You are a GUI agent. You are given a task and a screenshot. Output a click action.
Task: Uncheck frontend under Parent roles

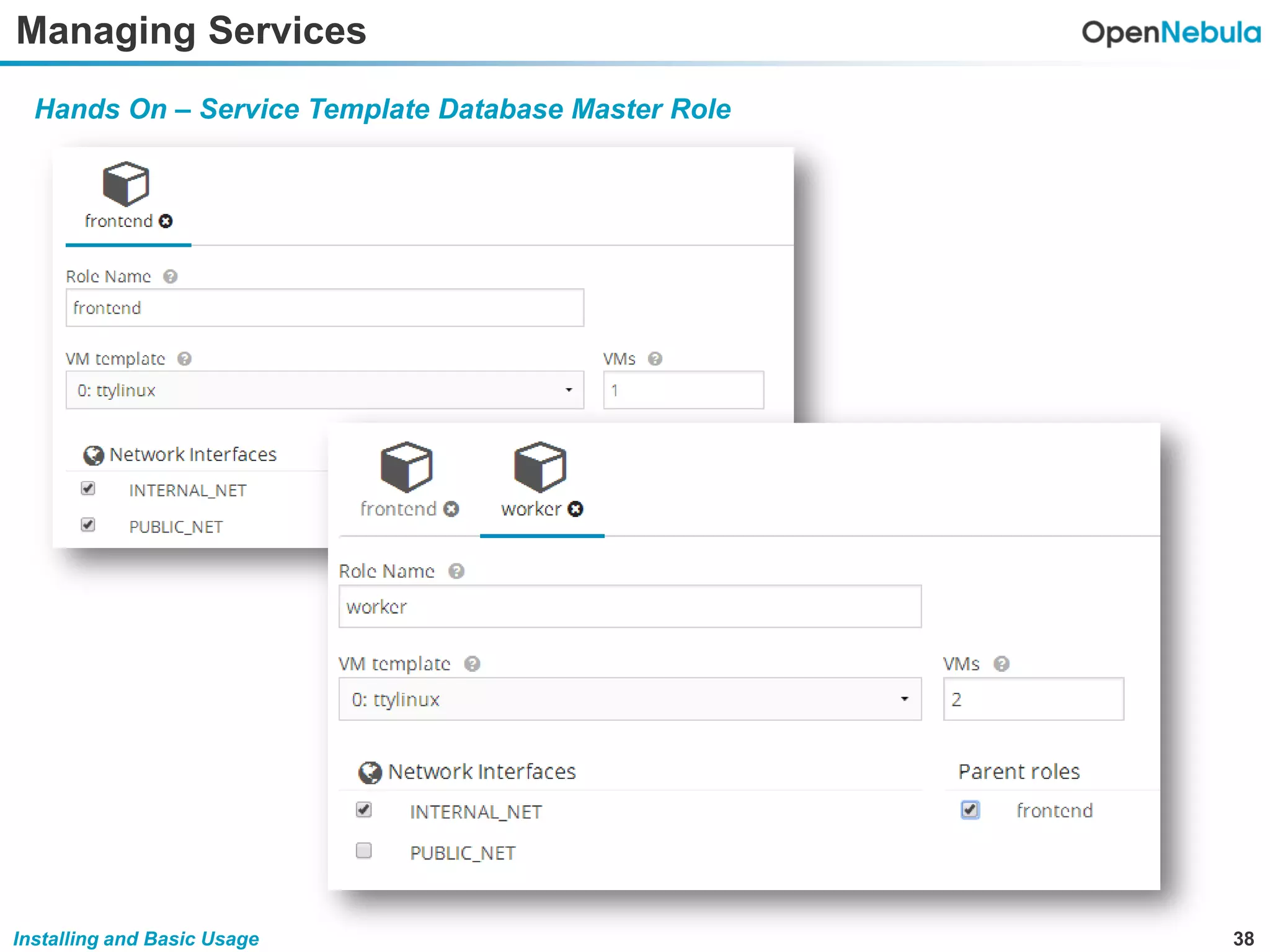tap(970, 809)
